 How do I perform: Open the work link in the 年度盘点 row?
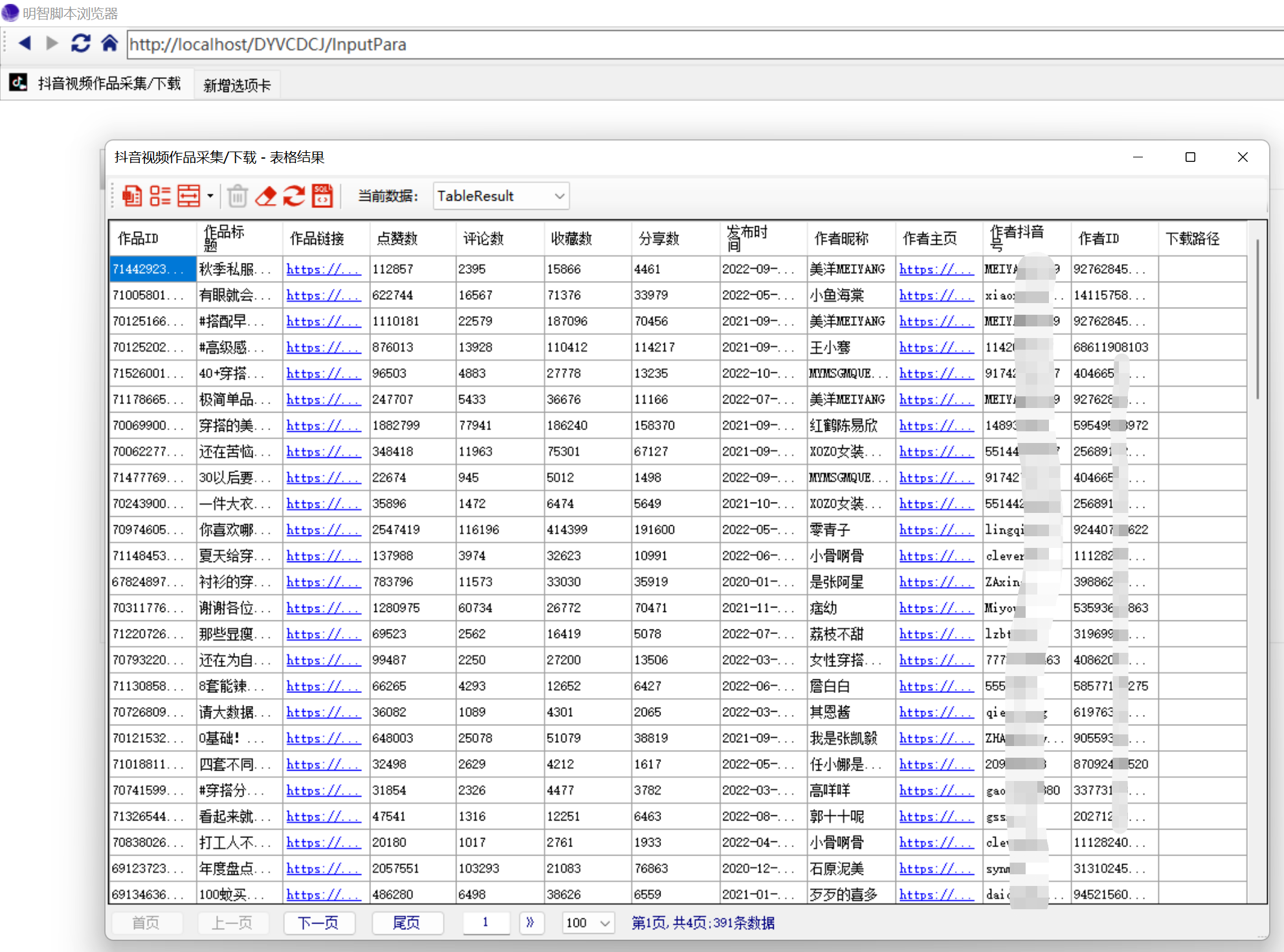323,868
